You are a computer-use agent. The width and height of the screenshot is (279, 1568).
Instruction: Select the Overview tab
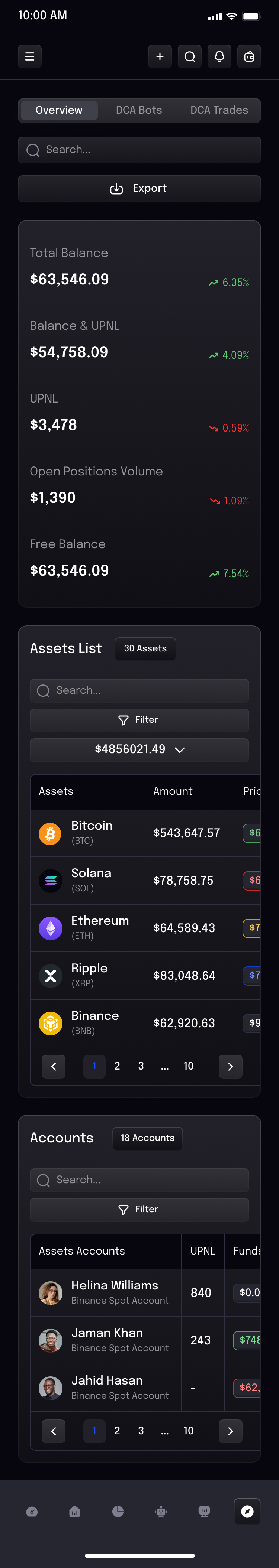tap(59, 110)
